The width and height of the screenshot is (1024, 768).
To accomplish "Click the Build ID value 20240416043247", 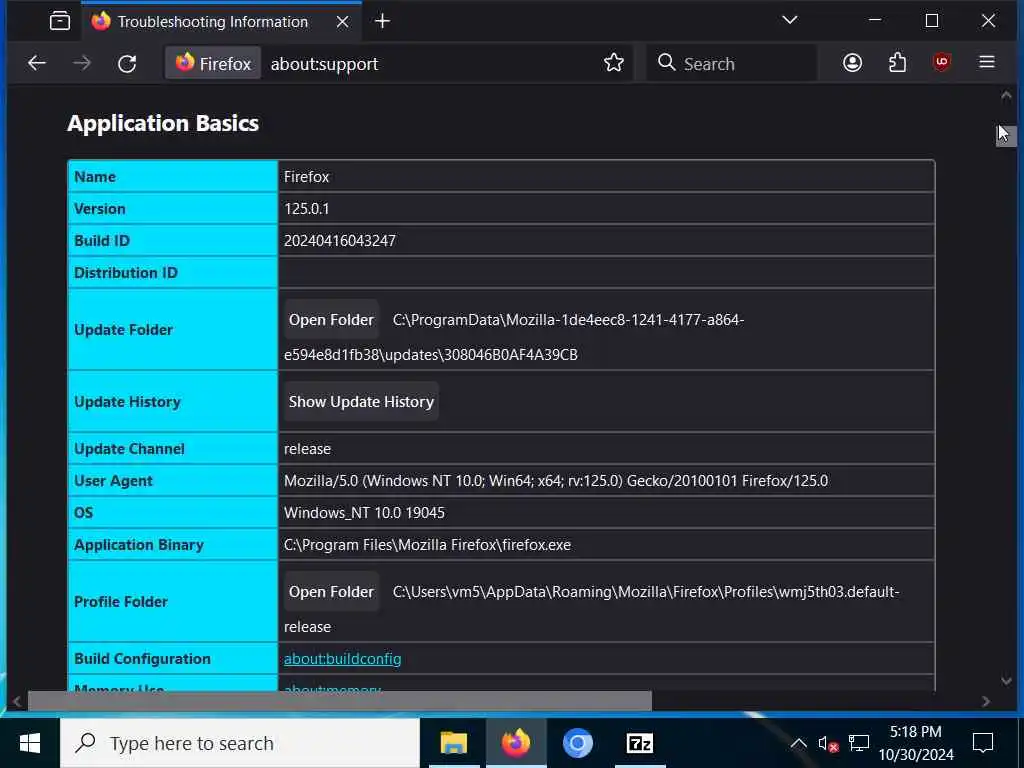I will point(340,241).
